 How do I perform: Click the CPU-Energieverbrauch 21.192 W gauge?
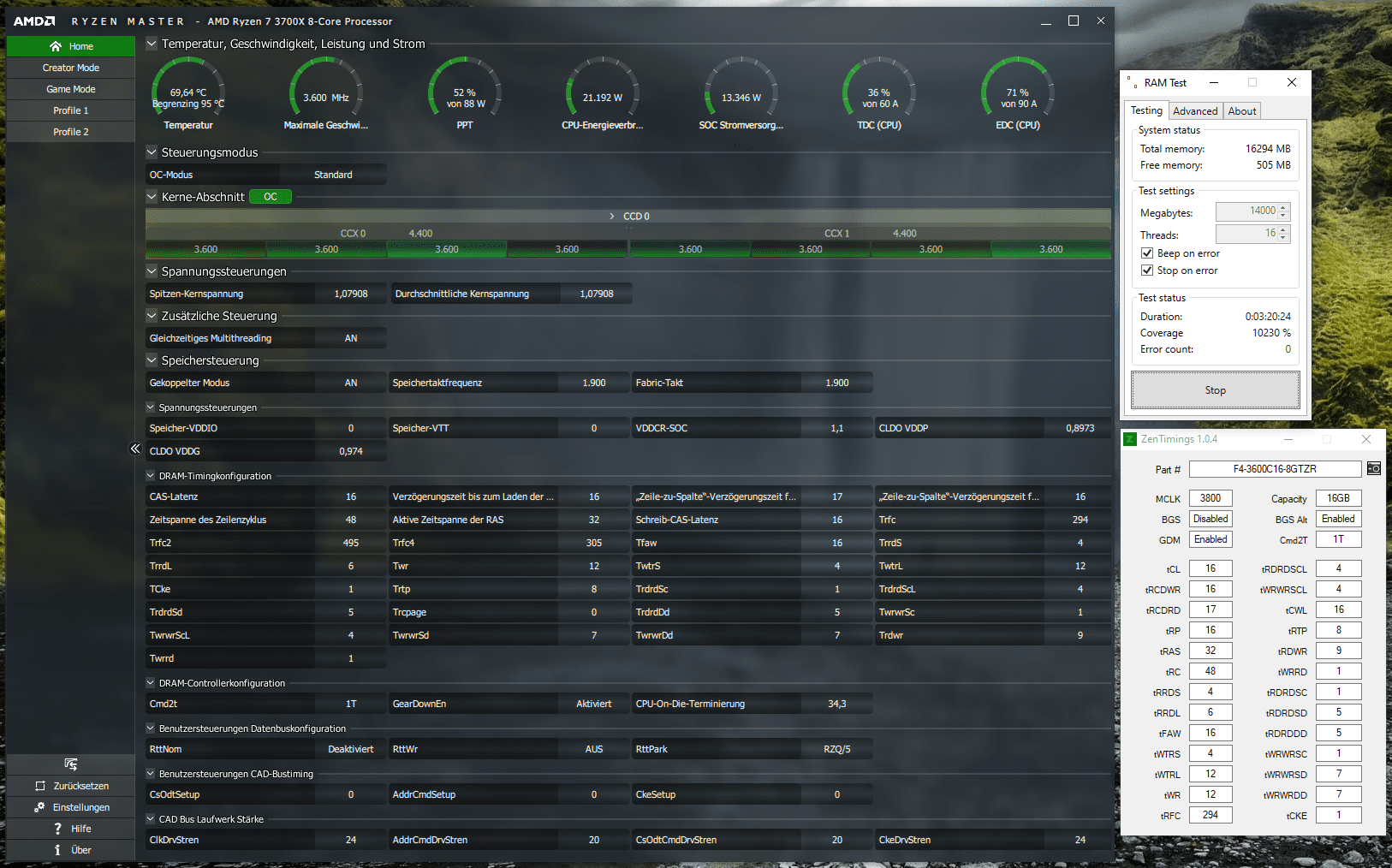[x=603, y=92]
